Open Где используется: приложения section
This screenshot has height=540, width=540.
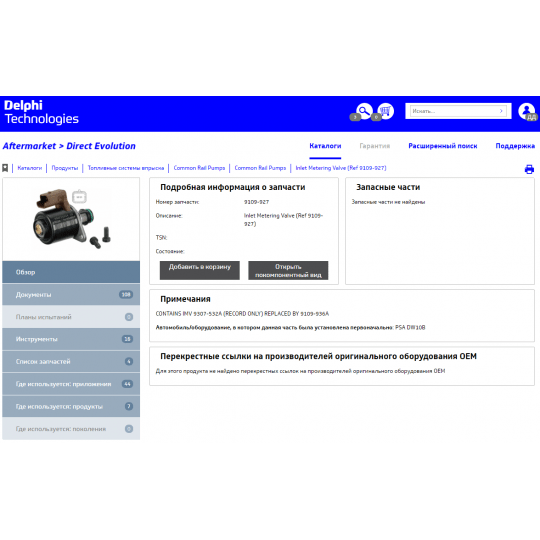click(x=71, y=384)
